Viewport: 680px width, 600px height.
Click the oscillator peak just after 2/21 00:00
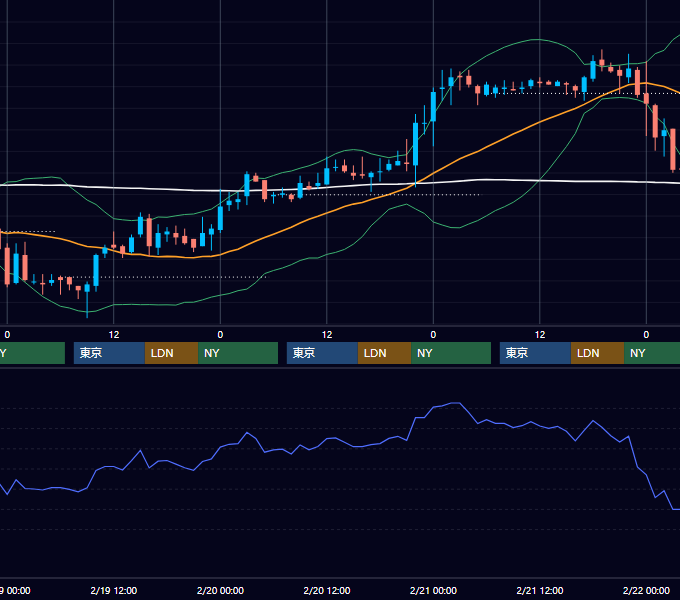pos(455,403)
